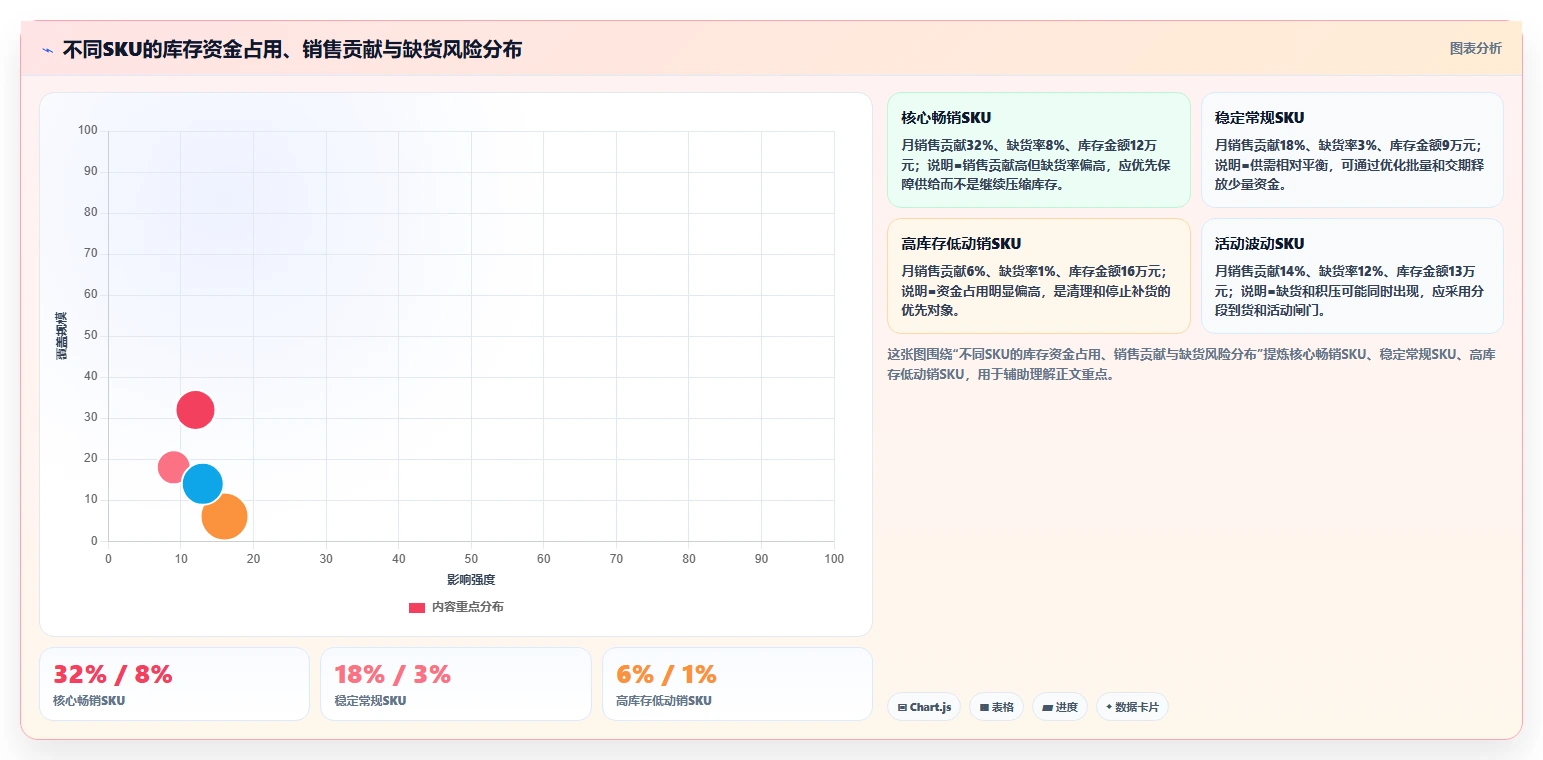
Task: Click the x-axis tick value 50
Action: tap(471, 559)
